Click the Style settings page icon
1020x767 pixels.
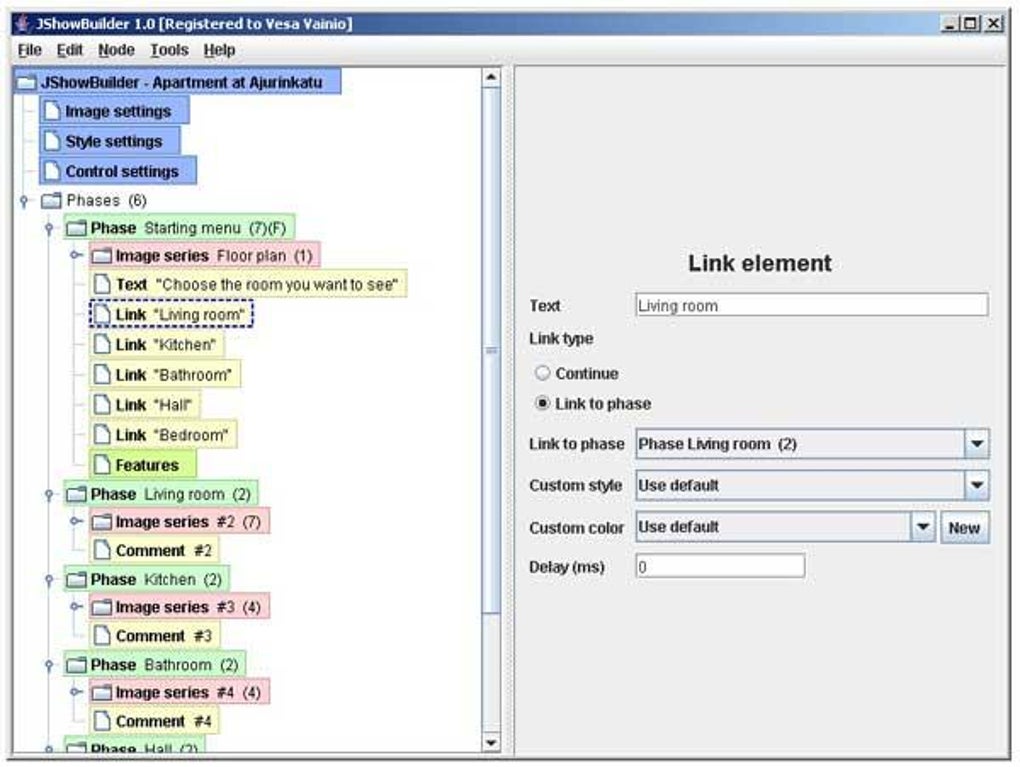click(x=52, y=141)
